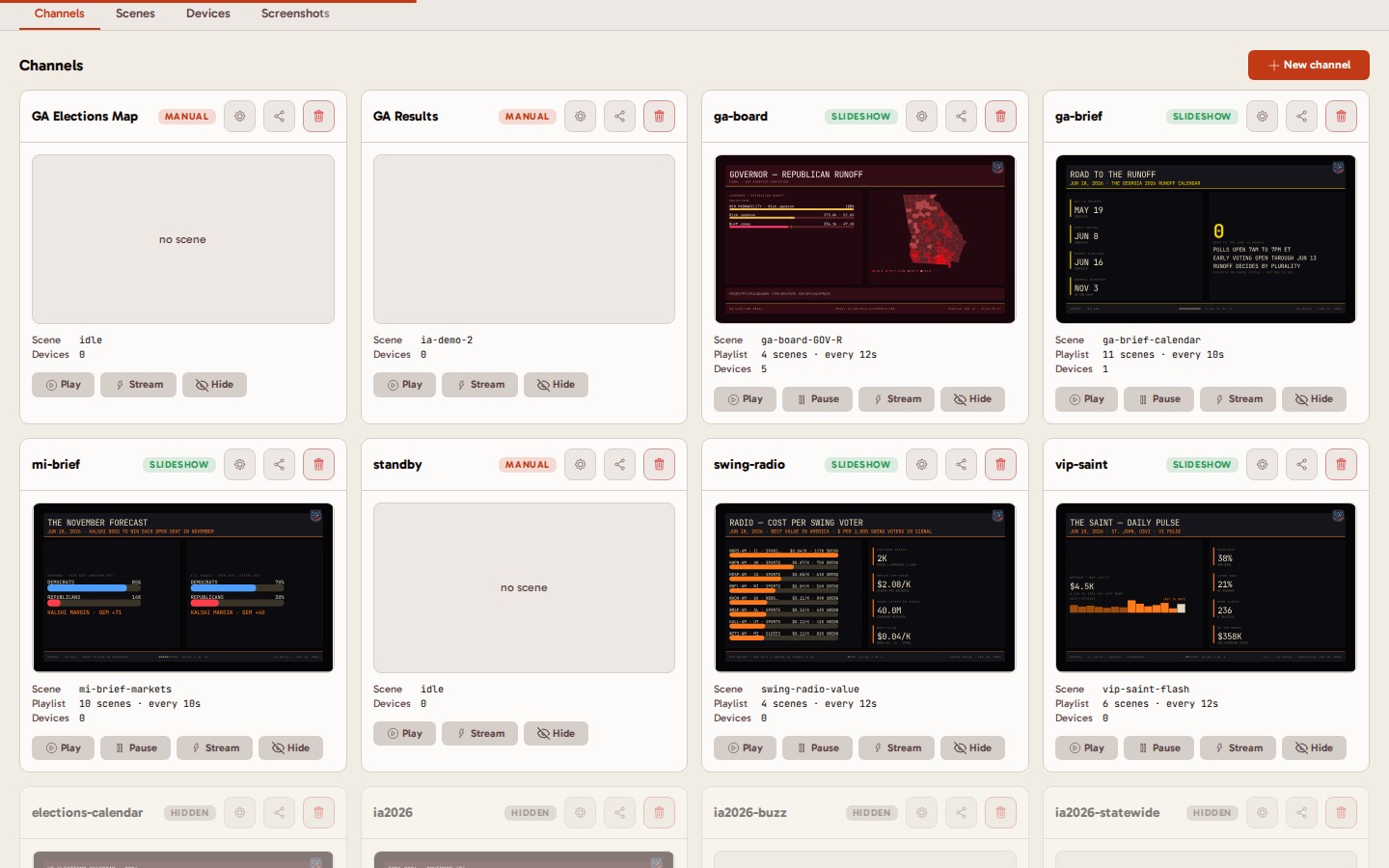Image resolution: width=1389 pixels, height=868 pixels.
Task: Share the standby channel
Action: 620,464
